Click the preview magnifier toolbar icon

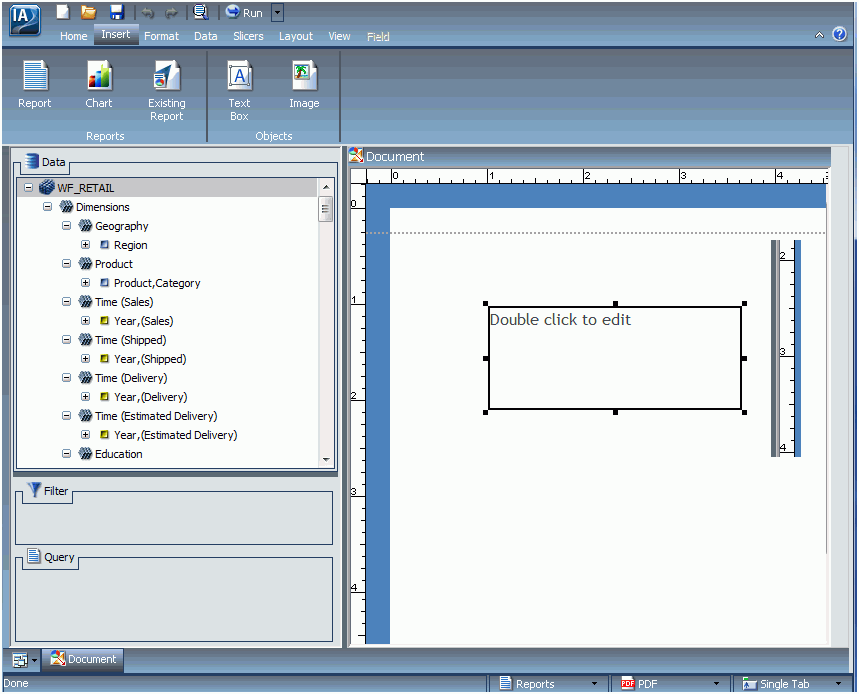point(201,12)
